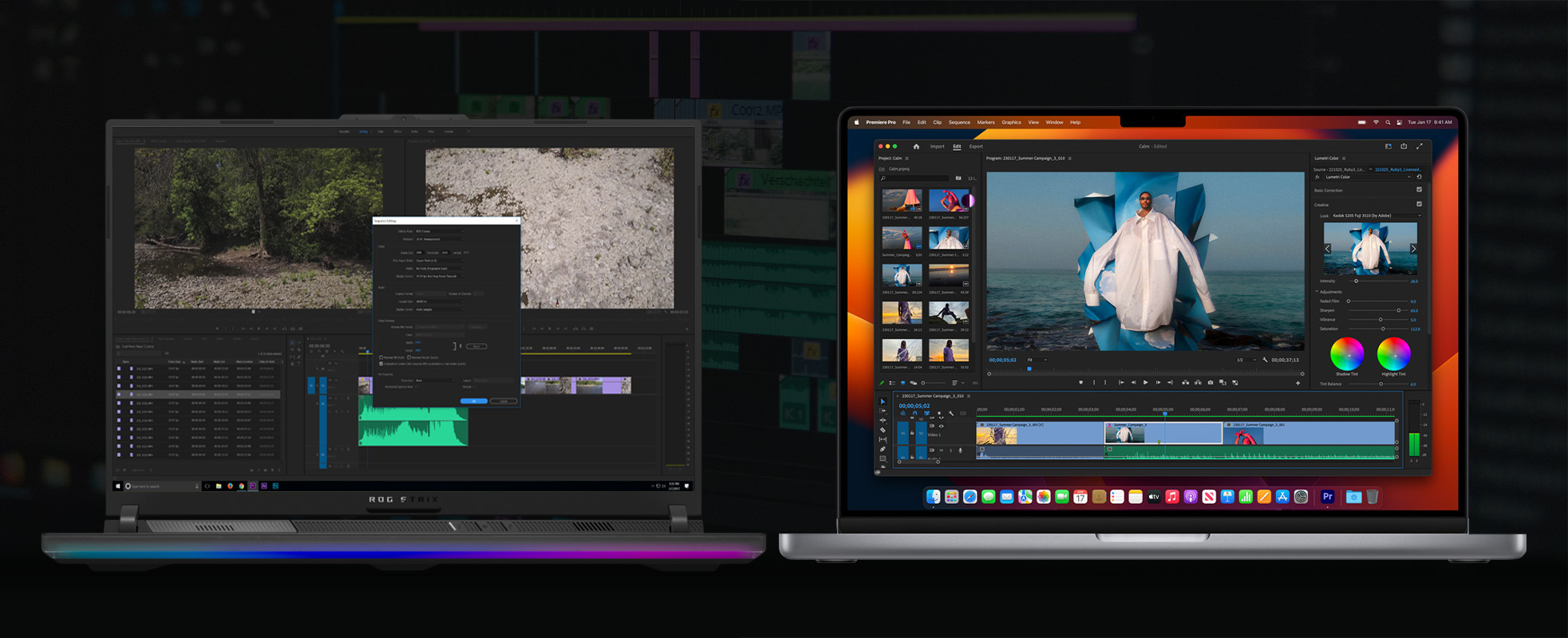Click OK in the Sequence Settings dialog

473,401
